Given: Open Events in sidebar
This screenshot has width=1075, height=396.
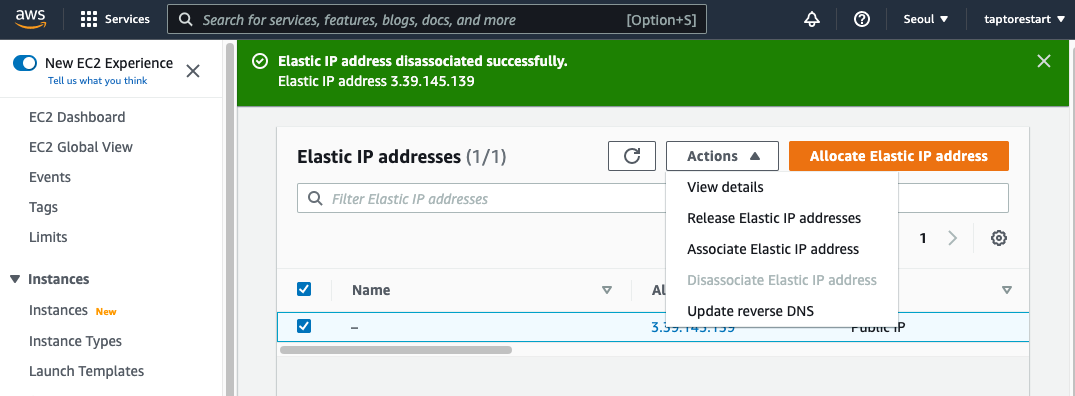Looking at the screenshot, I should [x=49, y=177].
